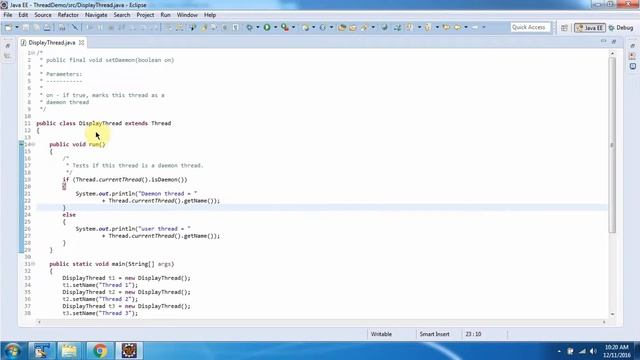Click the Search toolbar icon

[364, 27]
